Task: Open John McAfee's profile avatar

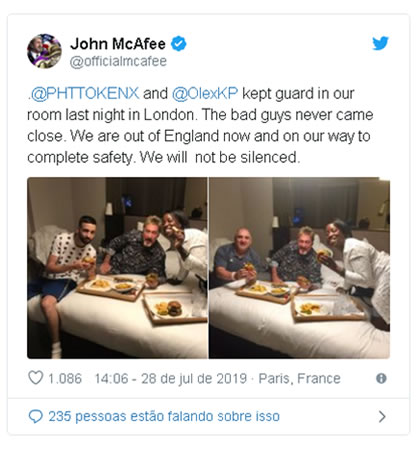Action: point(44,51)
